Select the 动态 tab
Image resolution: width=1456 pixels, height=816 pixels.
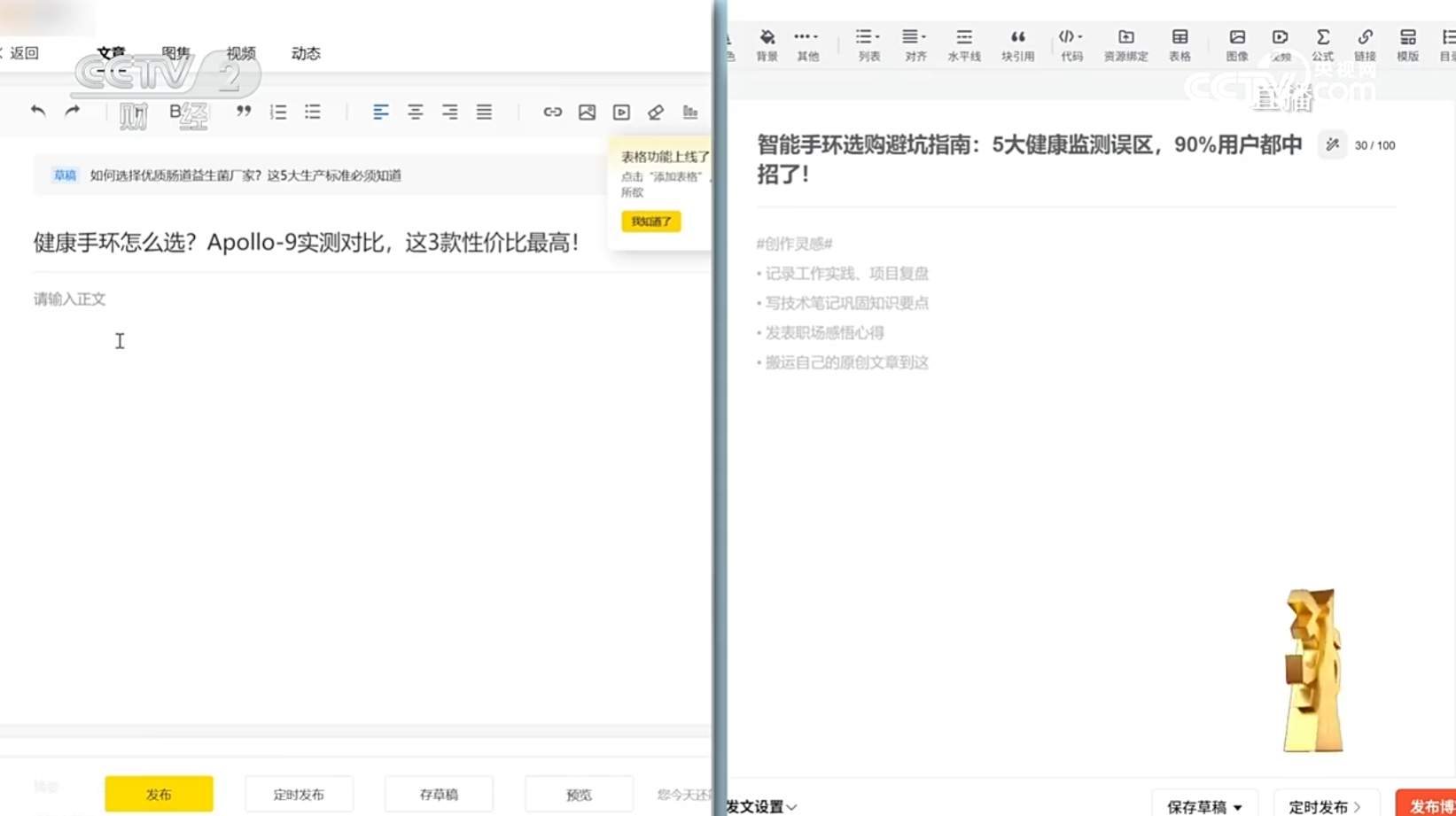(x=305, y=53)
